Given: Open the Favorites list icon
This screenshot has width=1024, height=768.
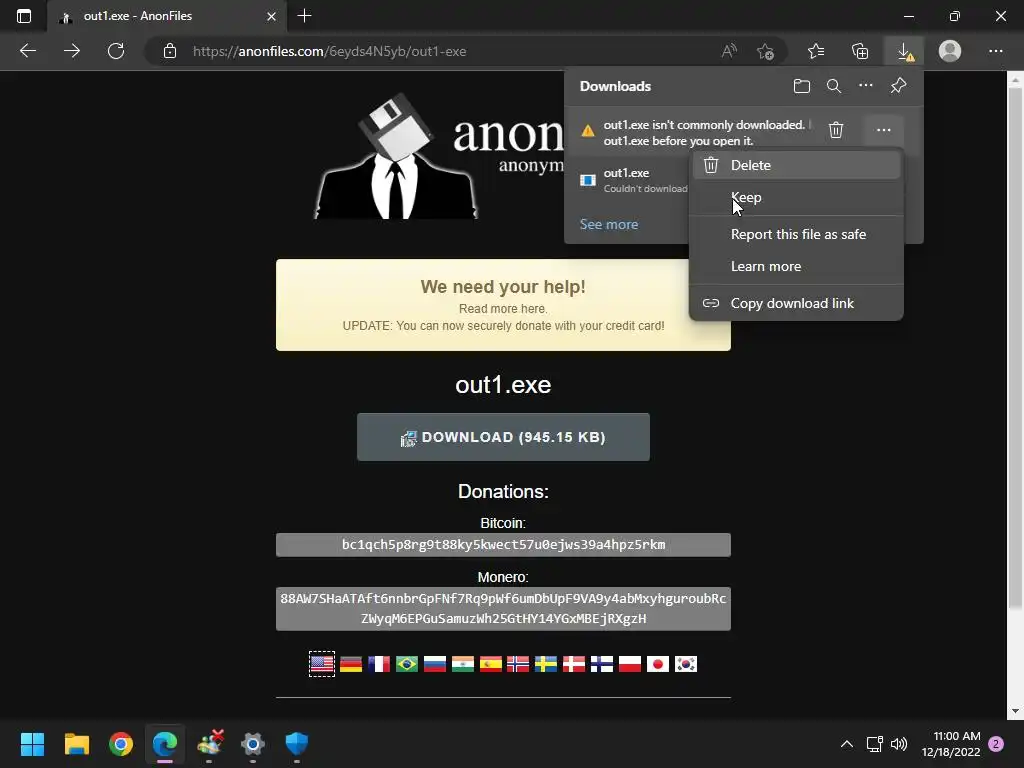Looking at the screenshot, I should pyautogui.click(x=816, y=51).
